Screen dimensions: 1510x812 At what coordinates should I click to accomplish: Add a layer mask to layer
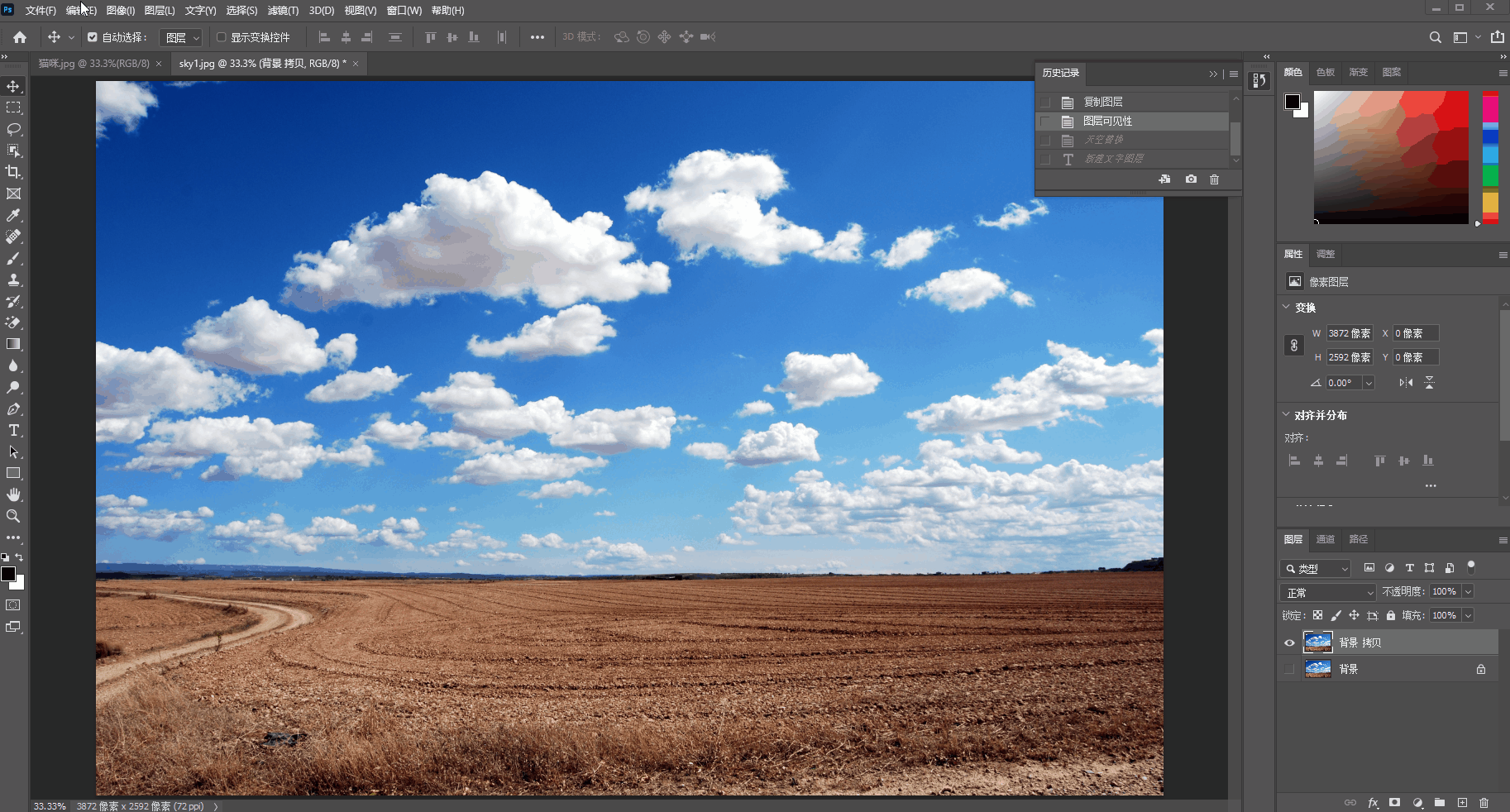(x=1395, y=803)
